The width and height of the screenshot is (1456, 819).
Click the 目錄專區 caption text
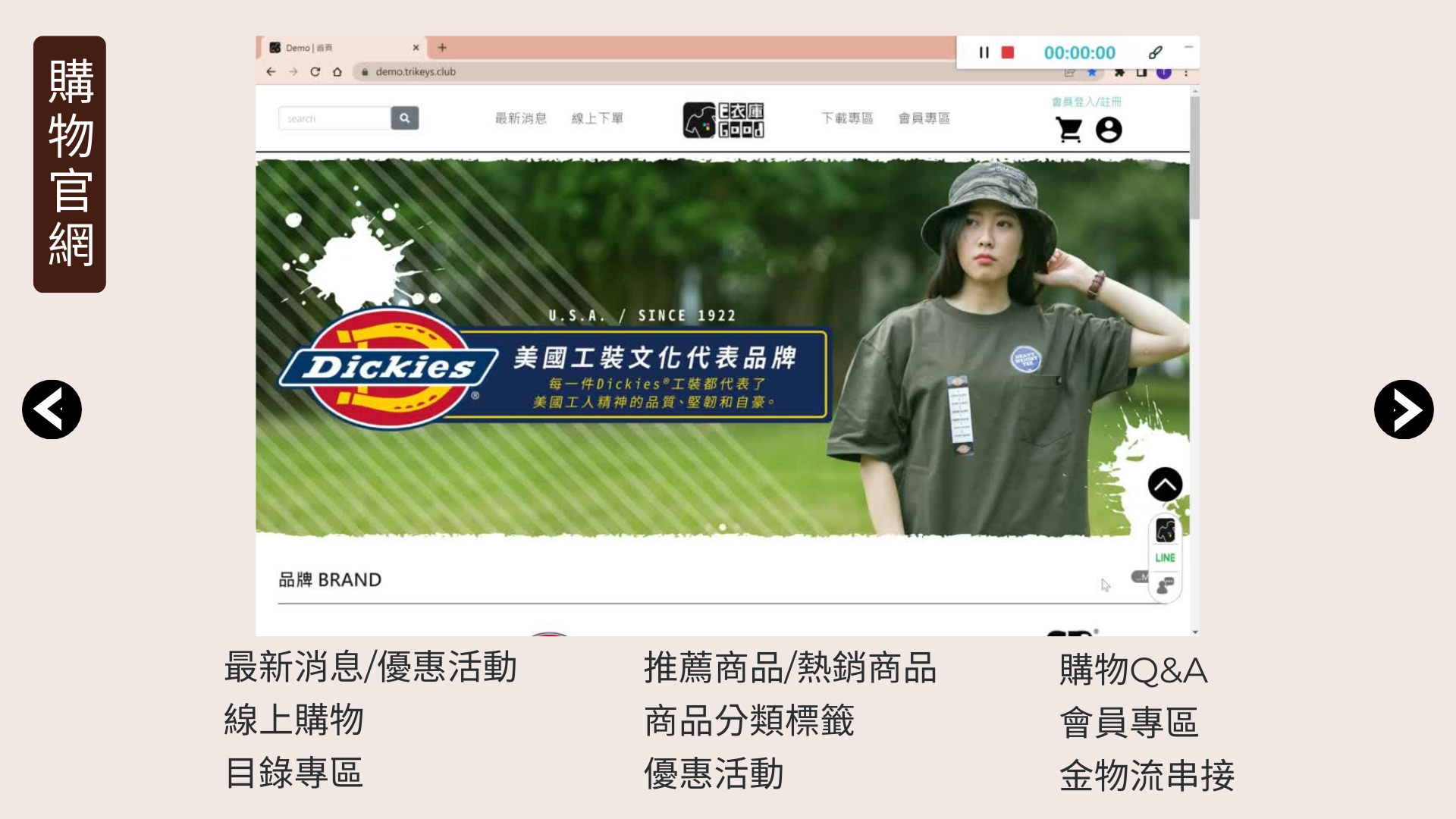[x=294, y=773]
